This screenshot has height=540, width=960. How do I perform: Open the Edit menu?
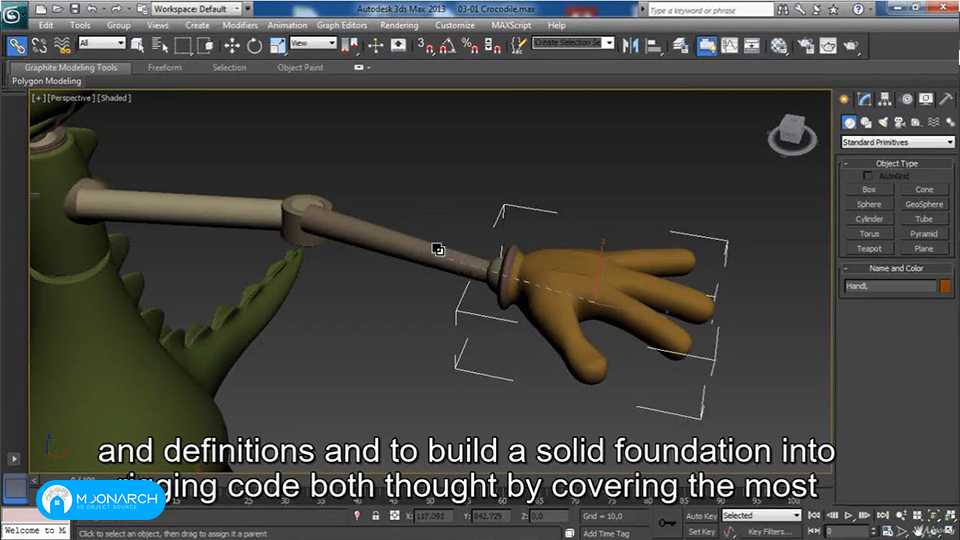click(46, 25)
